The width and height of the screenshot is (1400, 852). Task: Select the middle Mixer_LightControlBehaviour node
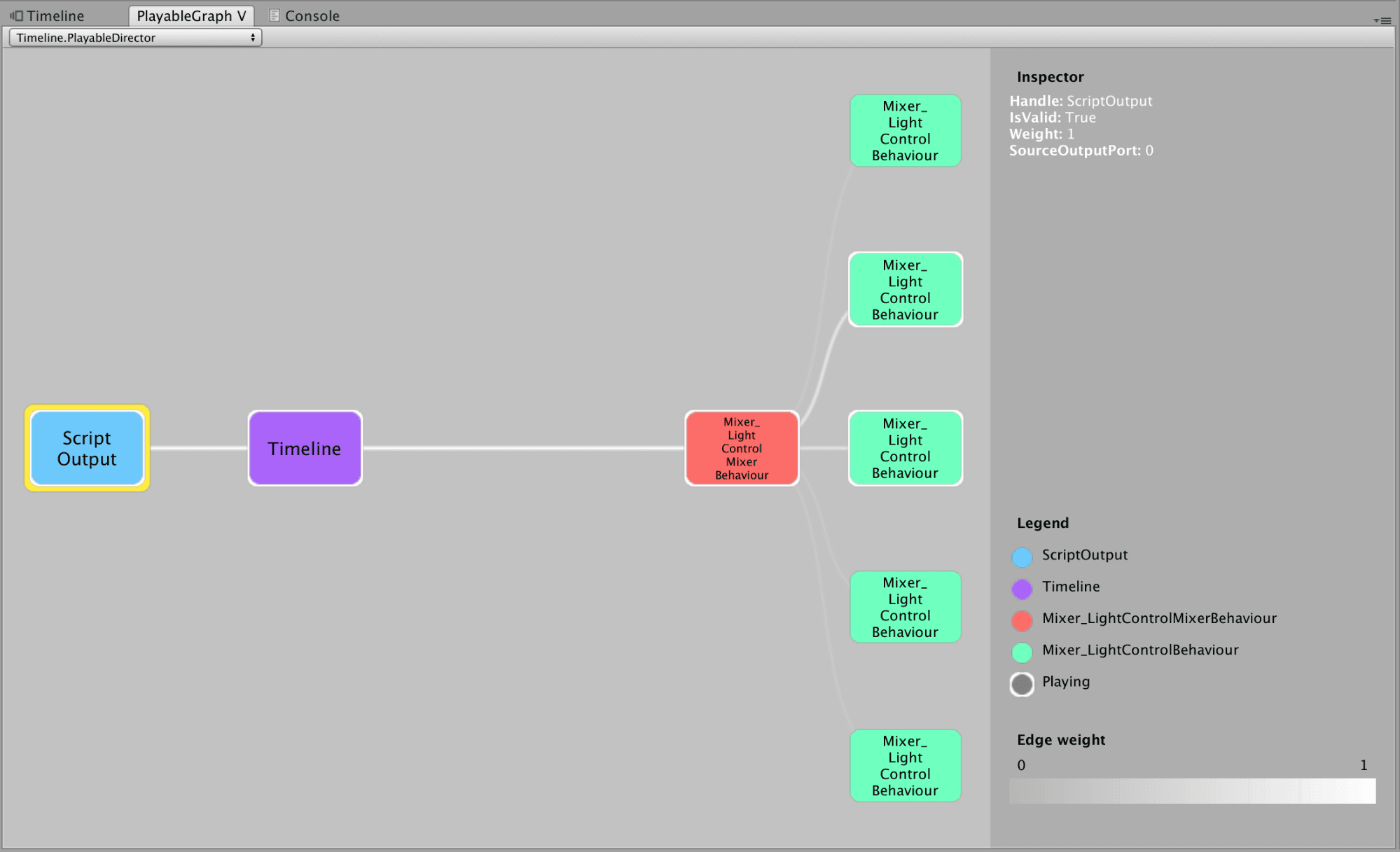point(906,448)
